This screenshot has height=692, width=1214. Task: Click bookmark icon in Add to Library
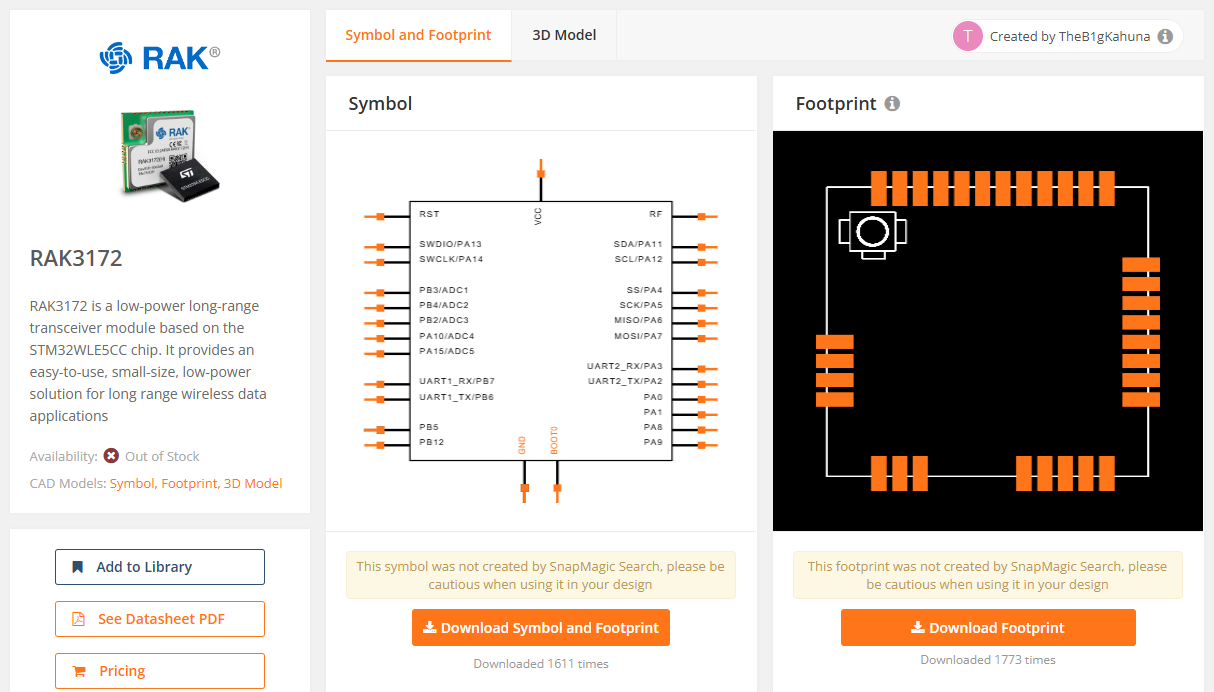pyautogui.click(x=78, y=567)
